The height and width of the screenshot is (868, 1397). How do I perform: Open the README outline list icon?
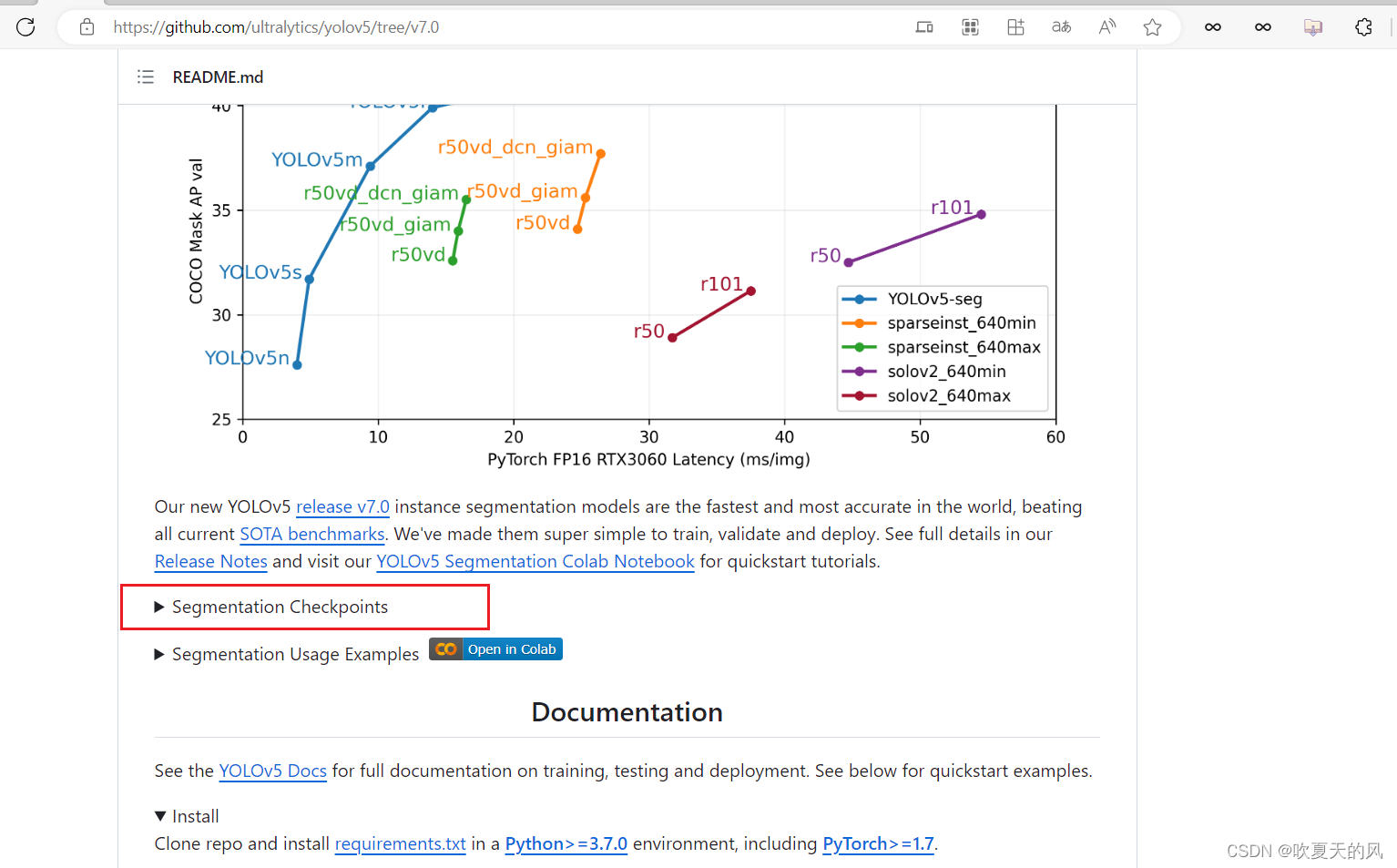146,77
